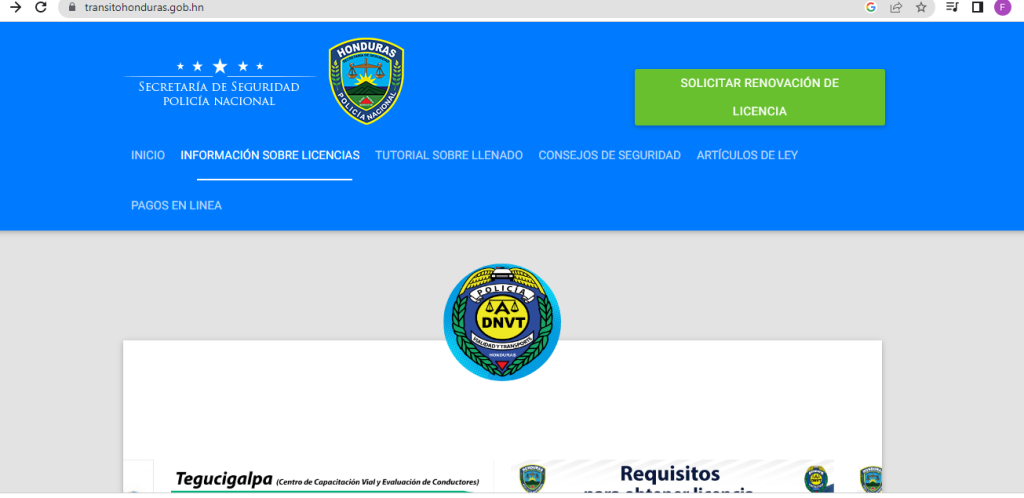The height and width of the screenshot is (498, 1024).
Task: Click DNVT badge right of Requisitos heading
Action: [x=816, y=479]
